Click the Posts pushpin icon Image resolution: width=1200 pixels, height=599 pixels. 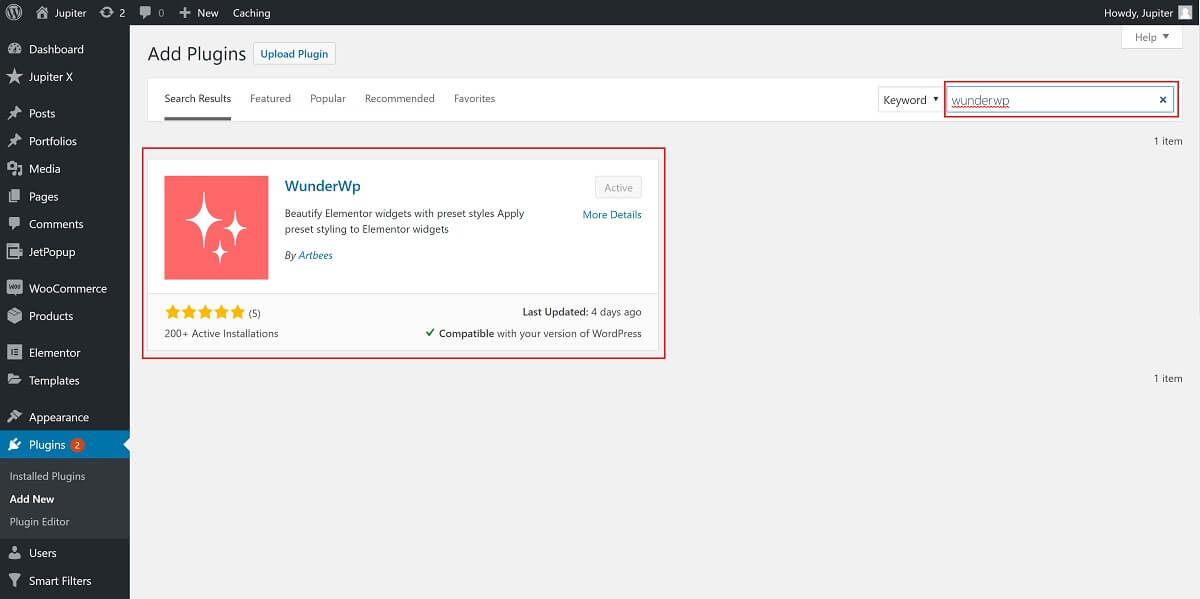pyautogui.click(x=14, y=113)
